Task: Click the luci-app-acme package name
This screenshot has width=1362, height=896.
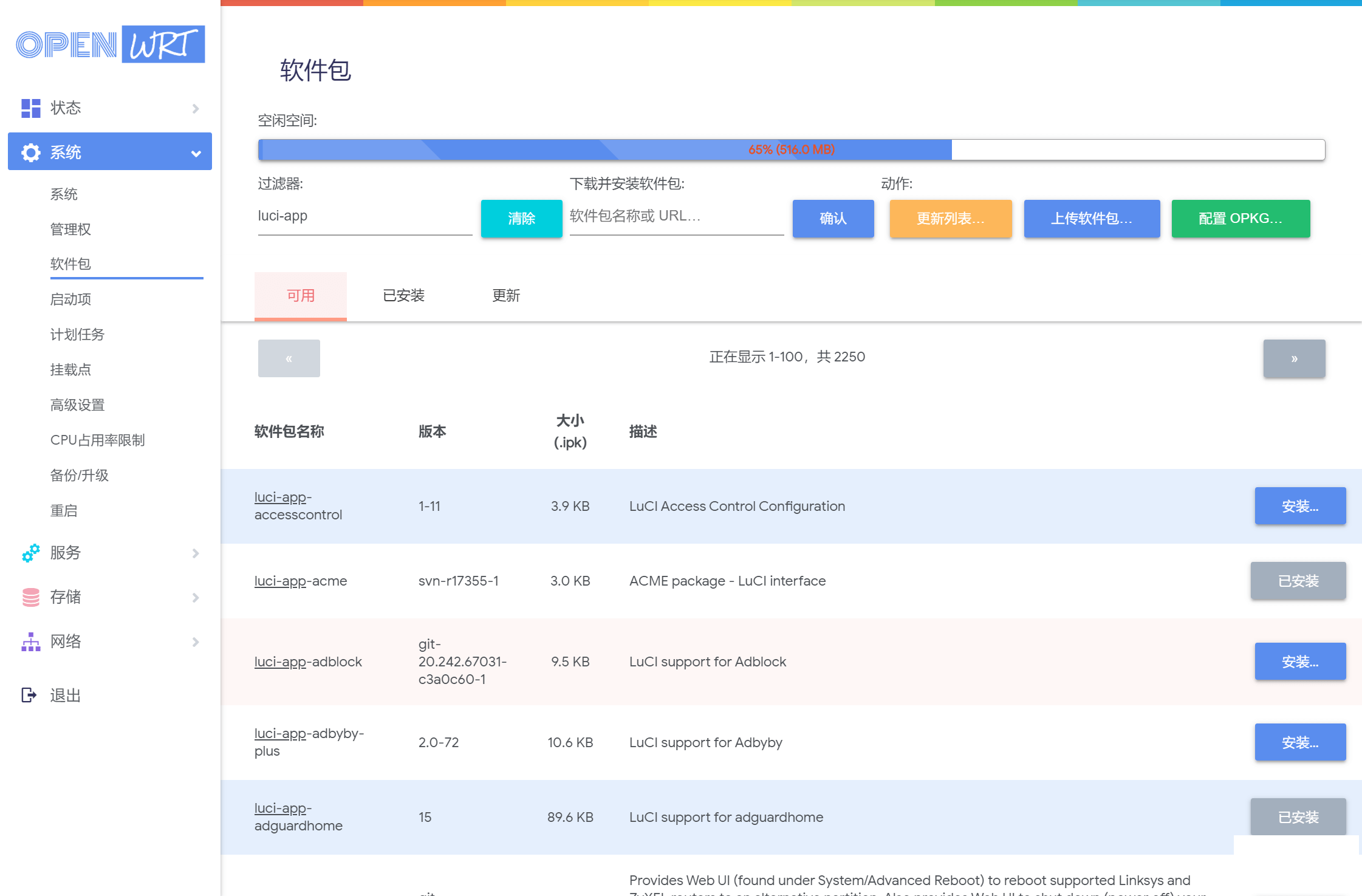Action: [301, 581]
